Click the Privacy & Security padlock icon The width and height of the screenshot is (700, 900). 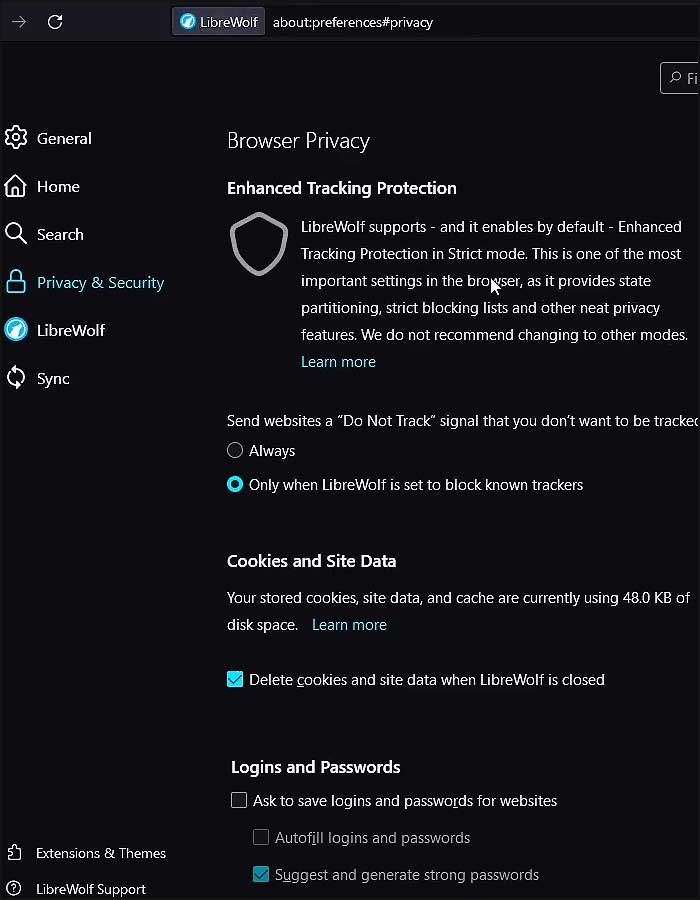tap(15, 282)
